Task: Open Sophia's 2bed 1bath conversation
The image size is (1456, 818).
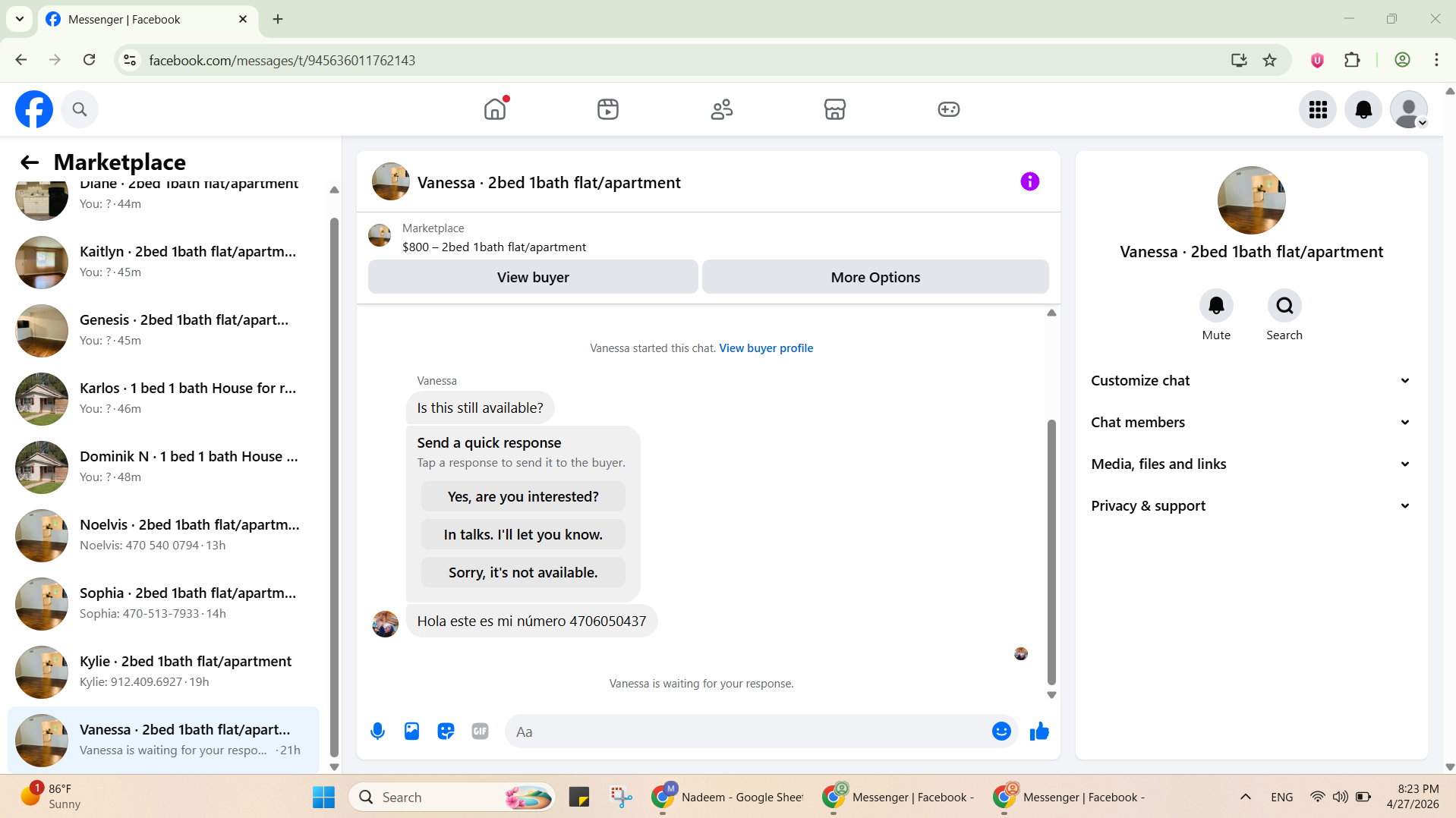Action: click(163, 603)
